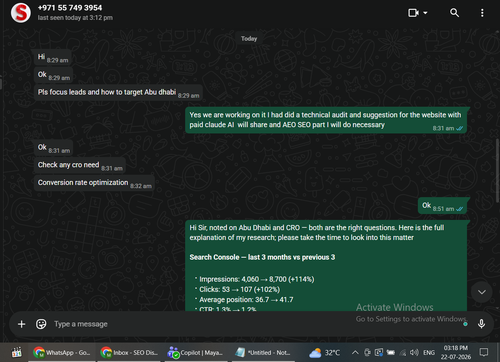This screenshot has height=362, width=500.
Task: Open the Windows notification center
Action: click(x=484, y=352)
